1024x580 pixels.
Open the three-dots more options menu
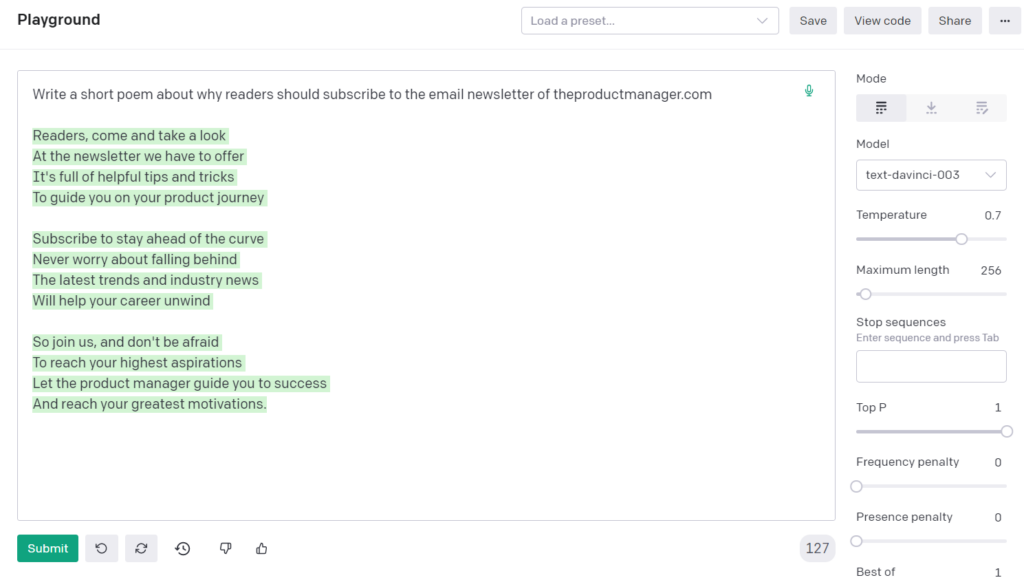pos(1004,21)
